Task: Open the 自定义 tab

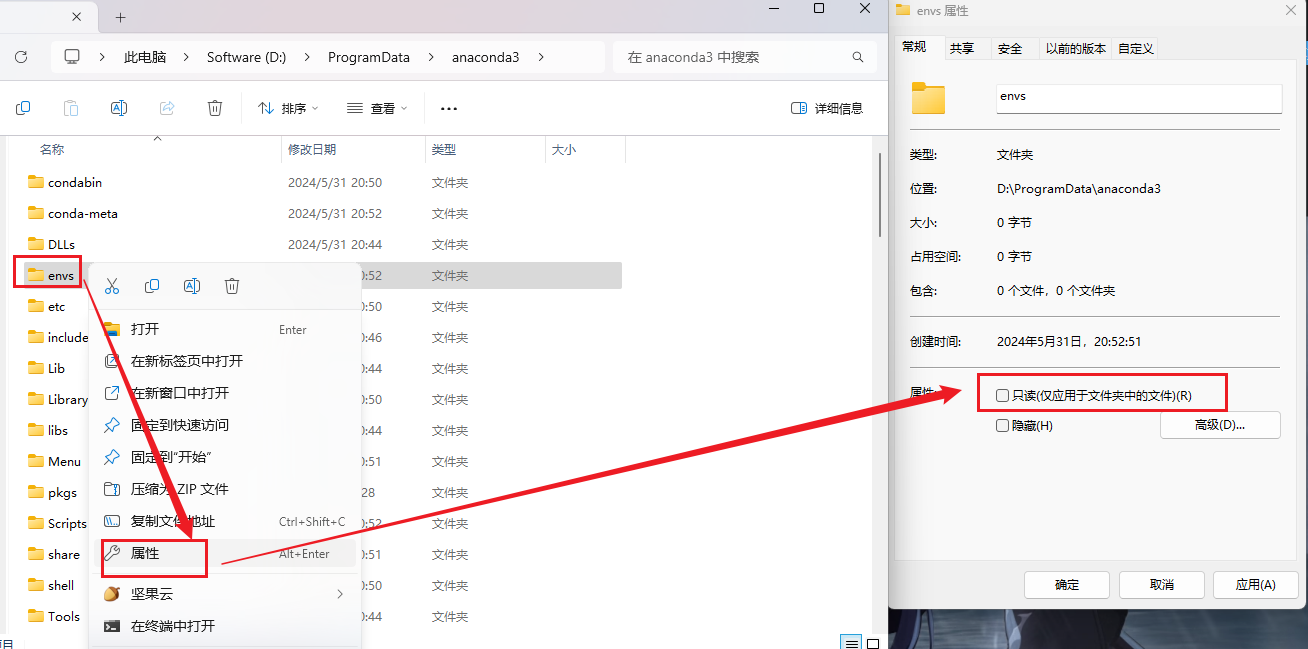Action: click(x=1136, y=48)
